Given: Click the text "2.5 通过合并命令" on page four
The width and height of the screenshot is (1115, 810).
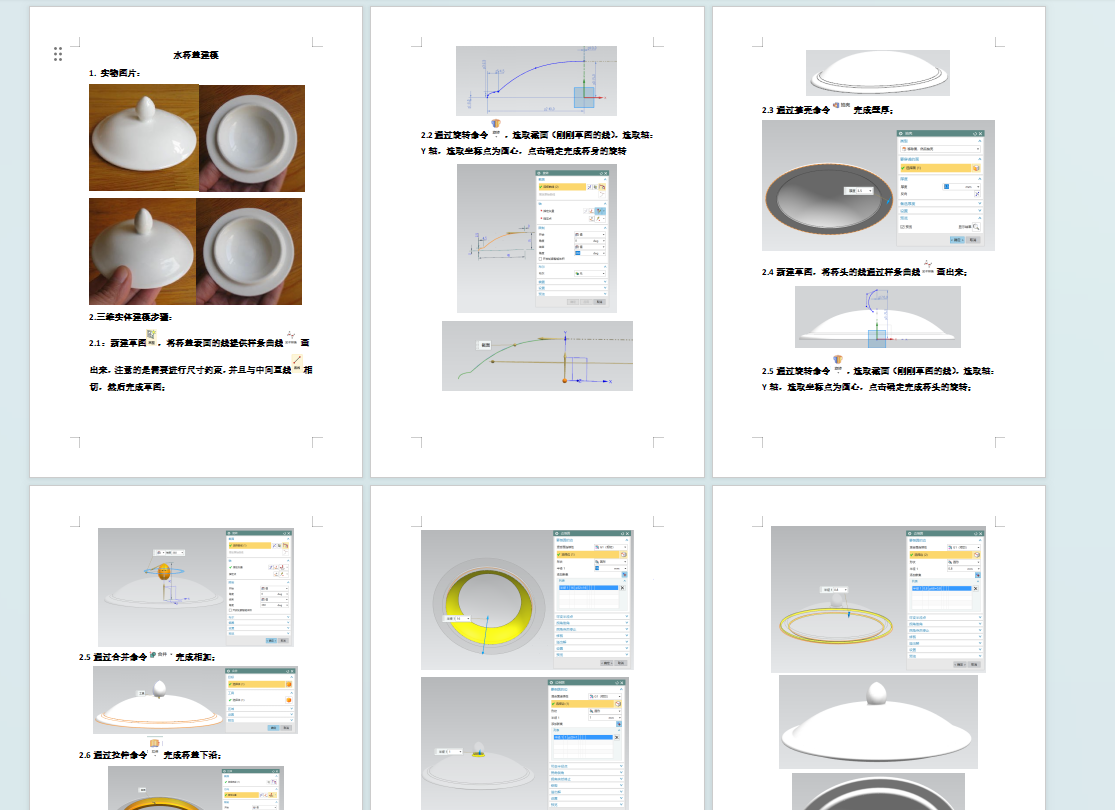Looking at the screenshot, I should point(112,657).
